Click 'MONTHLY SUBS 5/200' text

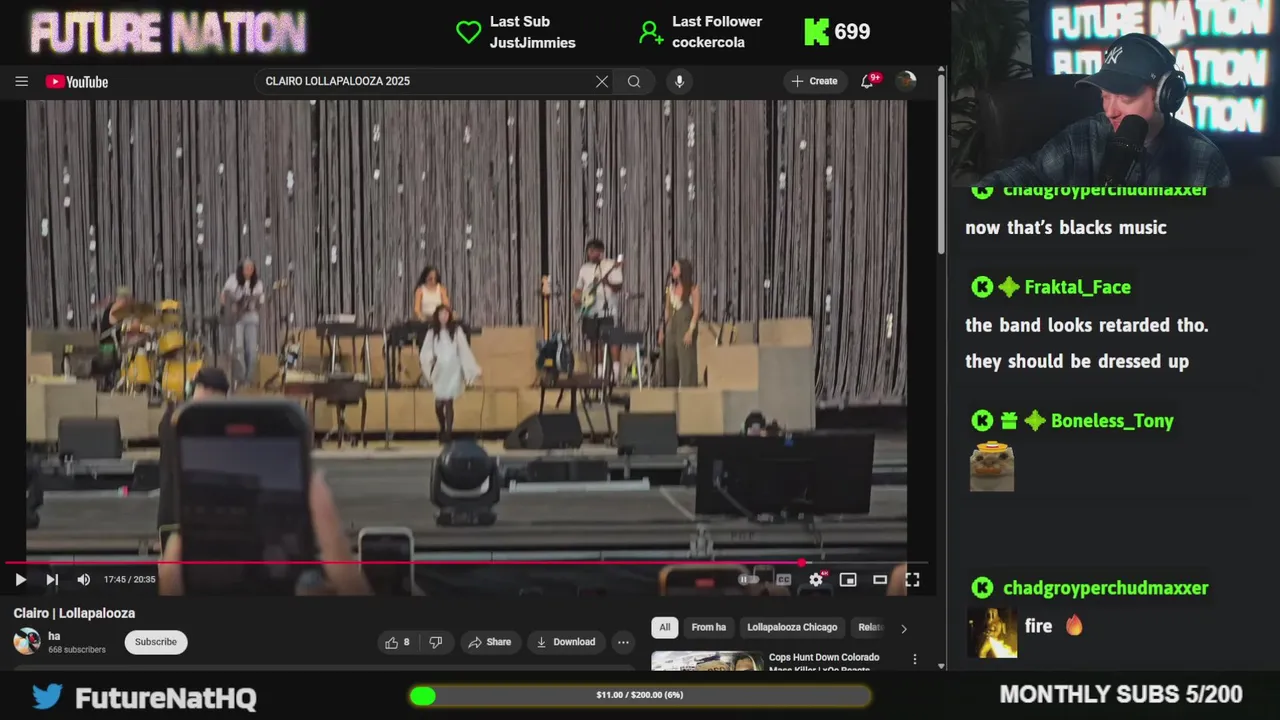point(1121,694)
